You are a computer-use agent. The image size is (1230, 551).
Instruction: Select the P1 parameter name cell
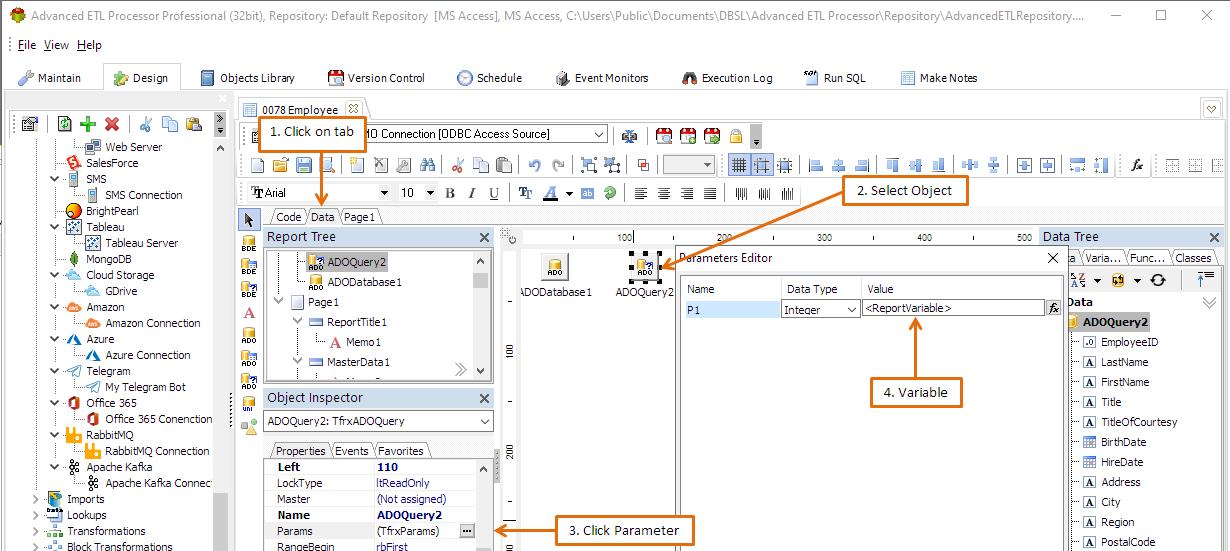click(732, 310)
